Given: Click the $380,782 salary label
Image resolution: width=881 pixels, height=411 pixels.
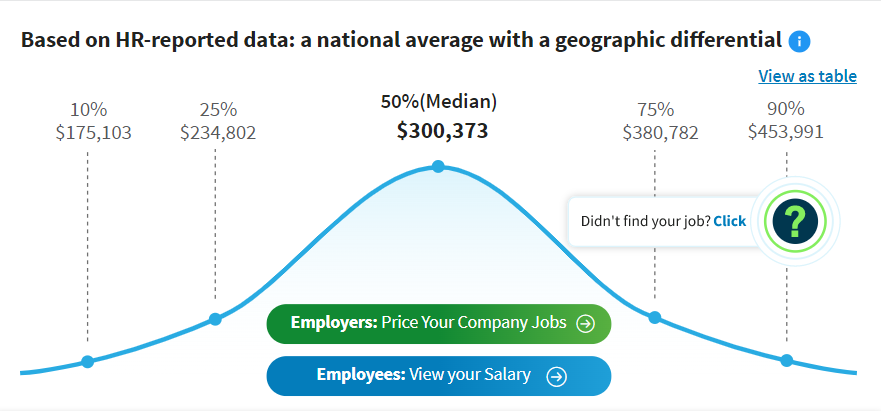Looking at the screenshot, I should pyautogui.click(x=660, y=132).
